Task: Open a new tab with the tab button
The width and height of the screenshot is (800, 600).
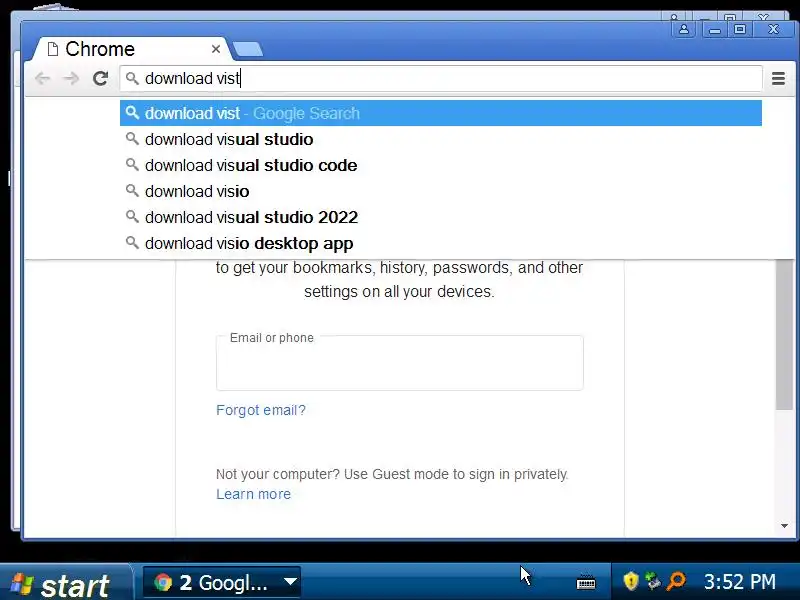Action: tap(247, 49)
